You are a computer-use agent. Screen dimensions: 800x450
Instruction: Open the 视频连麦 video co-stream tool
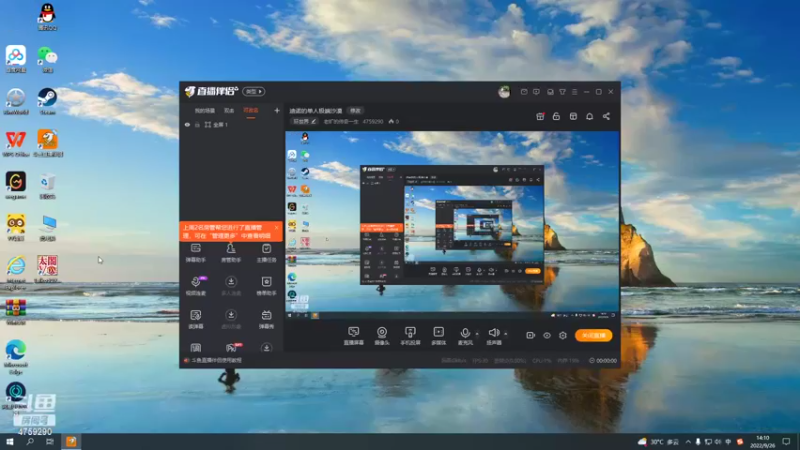[195, 286]
